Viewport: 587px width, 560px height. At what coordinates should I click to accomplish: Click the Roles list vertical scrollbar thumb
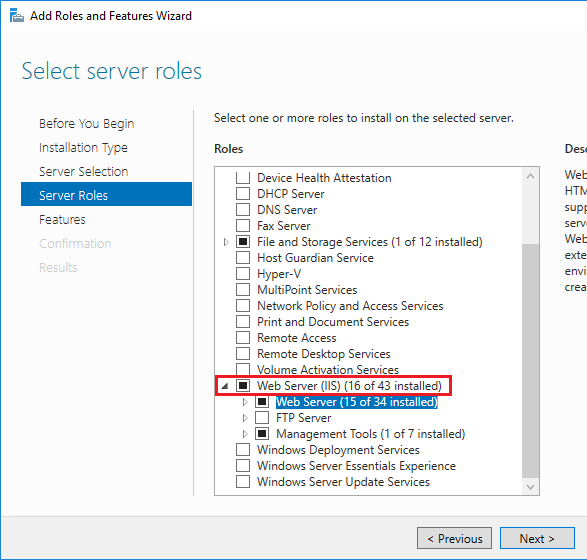pos(530,360)
